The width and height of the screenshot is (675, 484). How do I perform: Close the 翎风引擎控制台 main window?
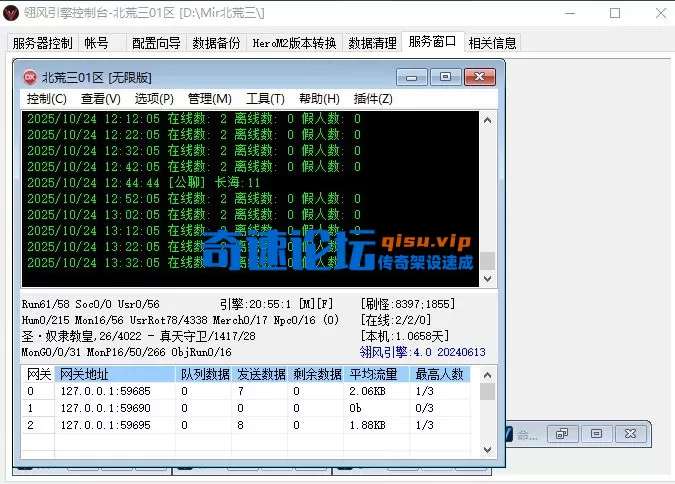(661, 13)
